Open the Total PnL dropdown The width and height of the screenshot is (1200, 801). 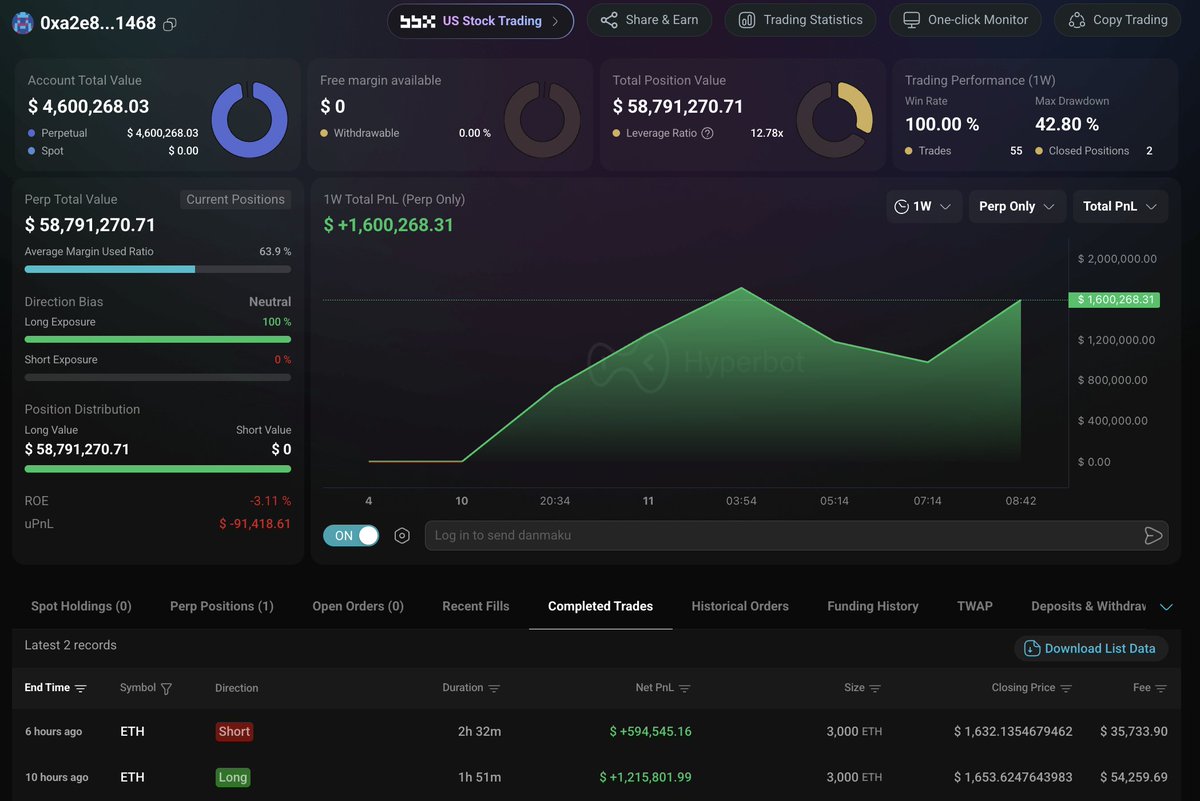click(x=1120, y=206)
